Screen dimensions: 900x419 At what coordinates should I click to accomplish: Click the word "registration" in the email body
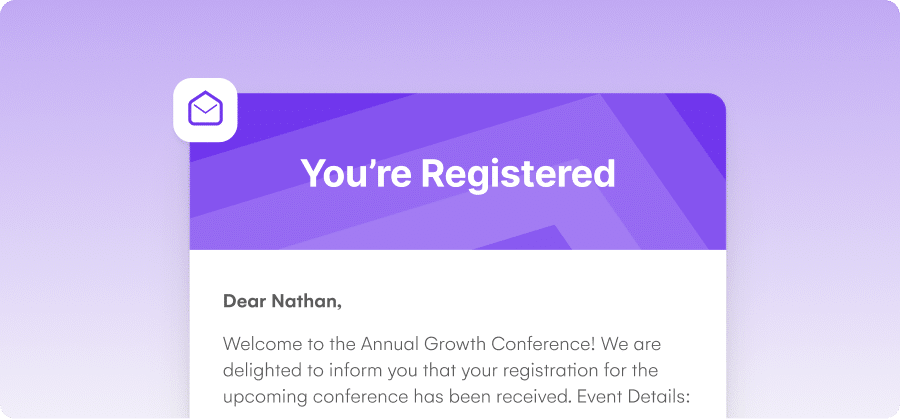(530, 371)
